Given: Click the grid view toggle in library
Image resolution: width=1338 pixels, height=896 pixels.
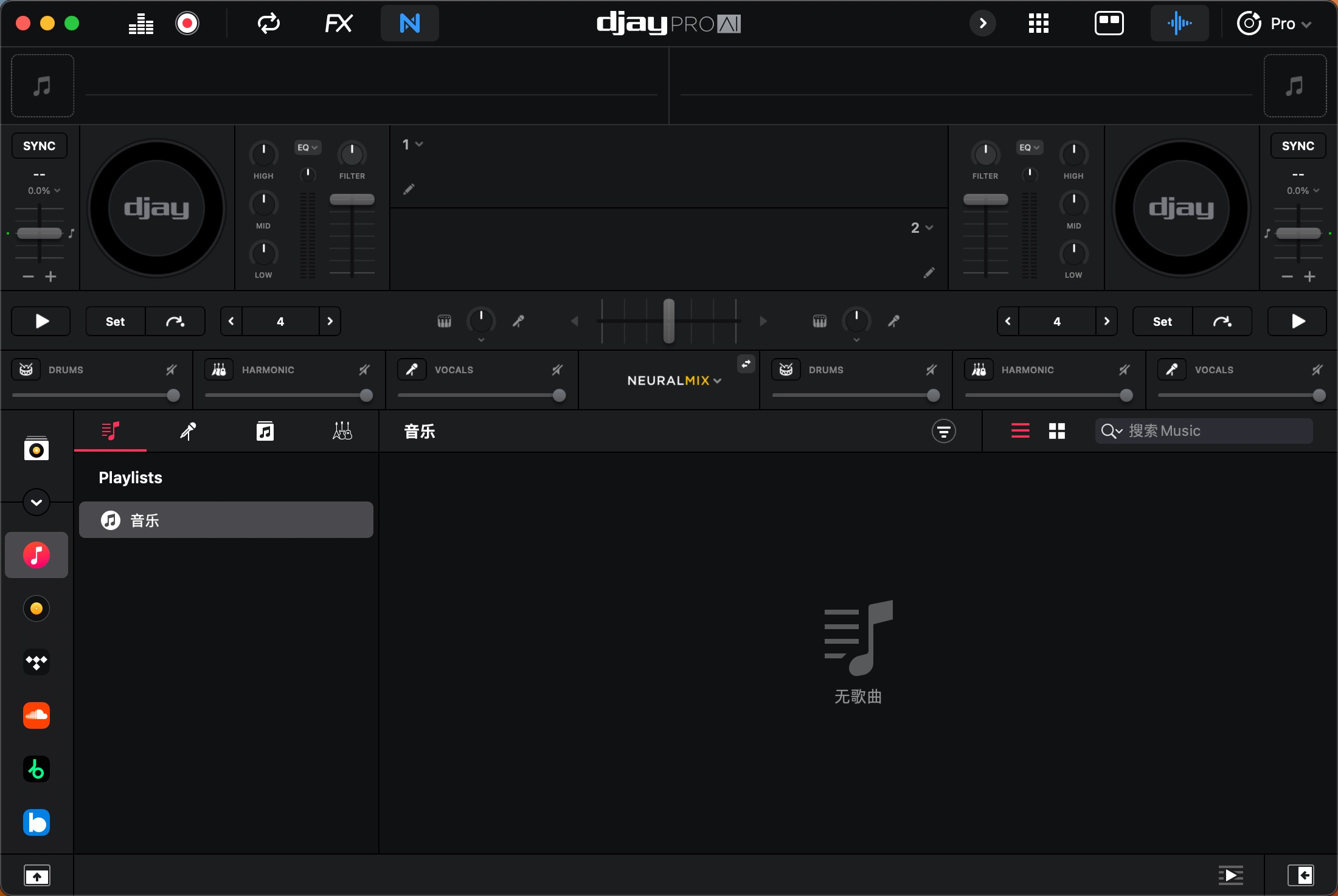Looking at the screenshot, I should click(1056, 431).
